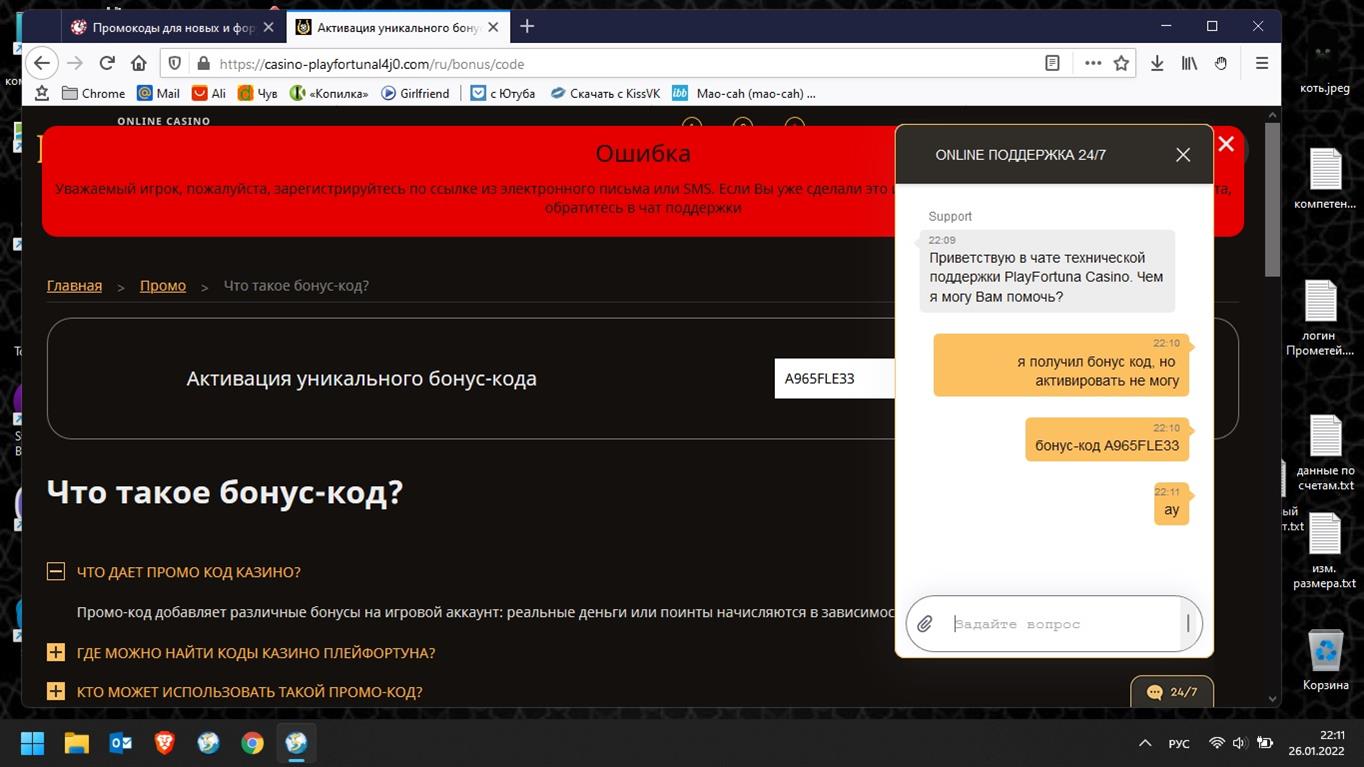This screenshot has height=767, width=1364.
Task: Open Chrome from the taskbar
Action: coord(252,743)
